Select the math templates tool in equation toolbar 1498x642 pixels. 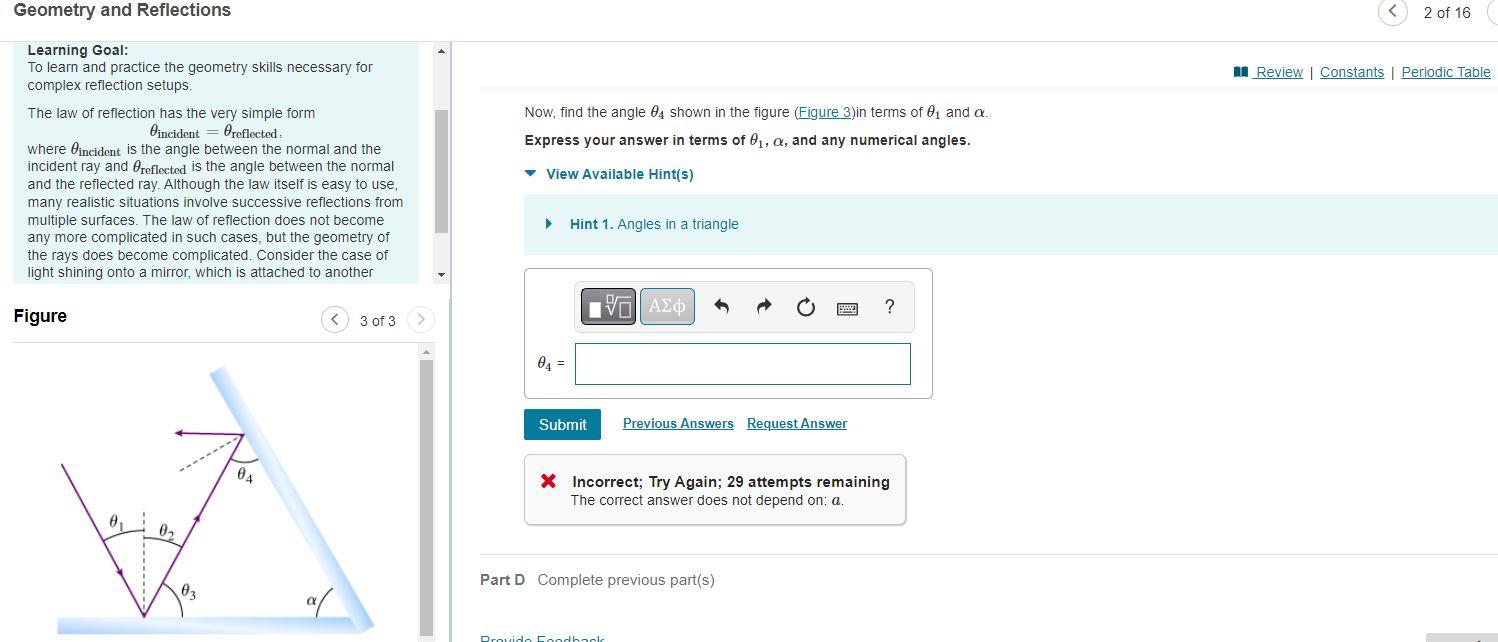pyautogui.click(x=607, y=306)
